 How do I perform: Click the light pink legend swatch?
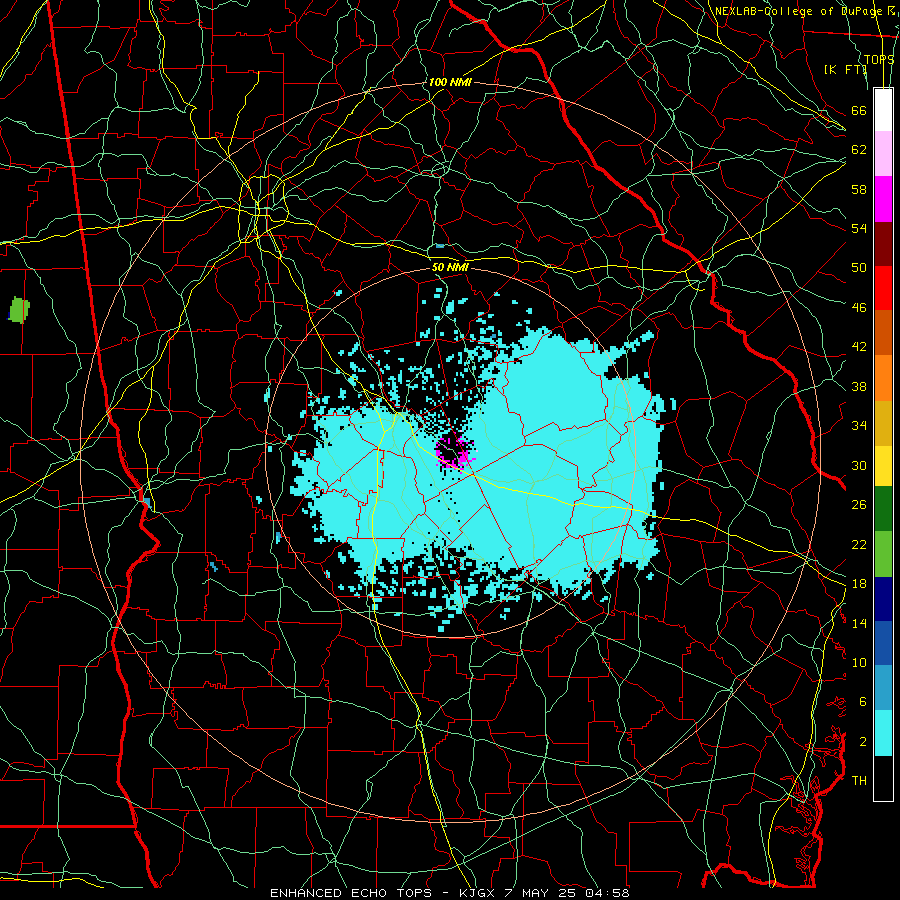883,153
